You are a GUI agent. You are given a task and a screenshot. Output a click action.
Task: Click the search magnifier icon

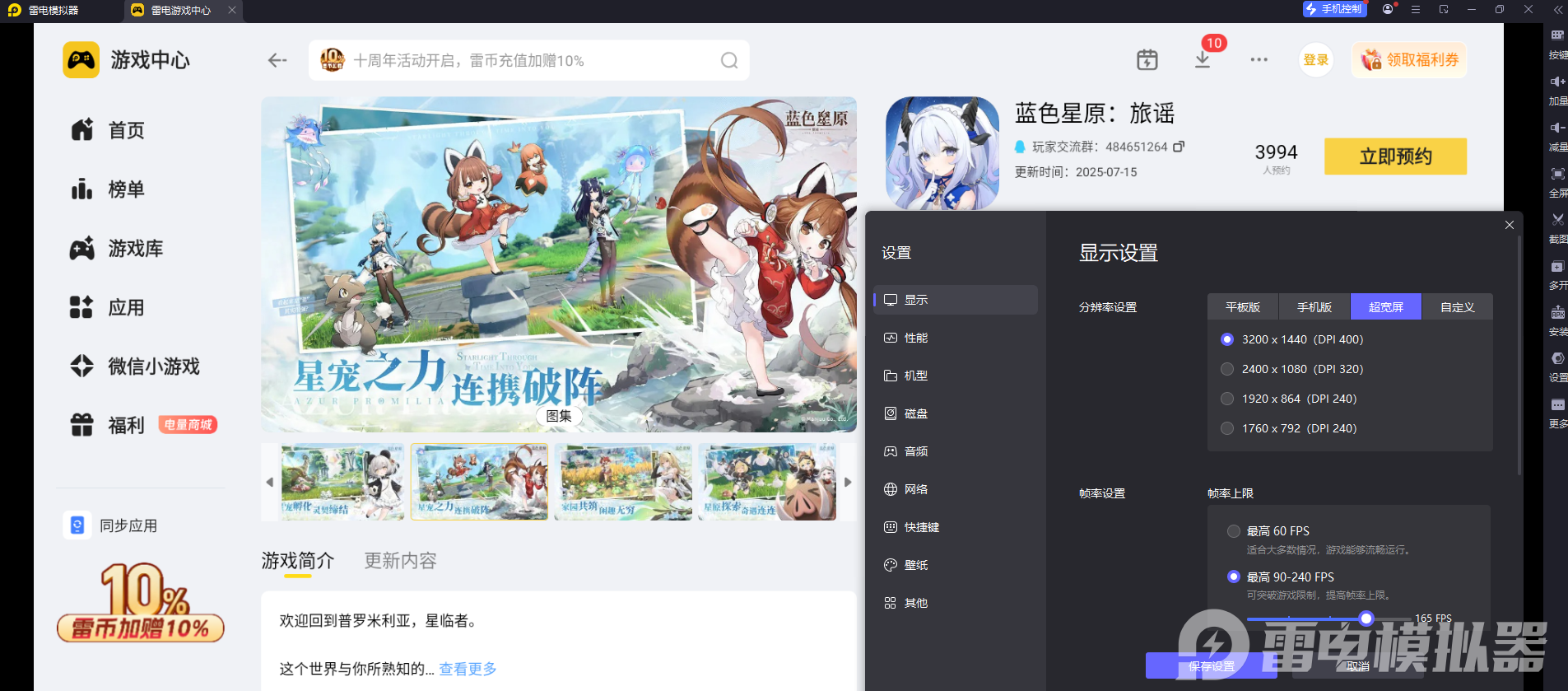[729, 60]
